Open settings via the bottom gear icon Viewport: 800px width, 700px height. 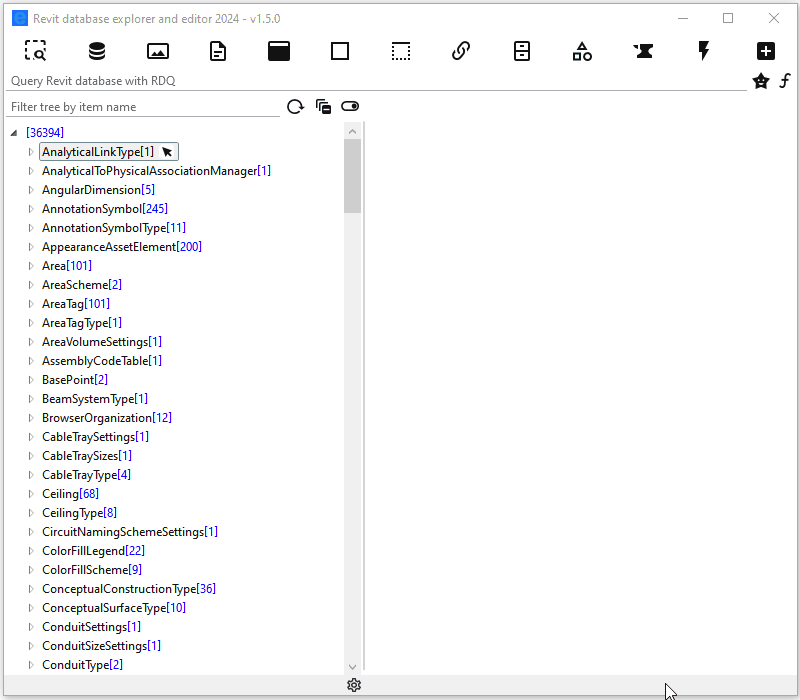[354, 685]
